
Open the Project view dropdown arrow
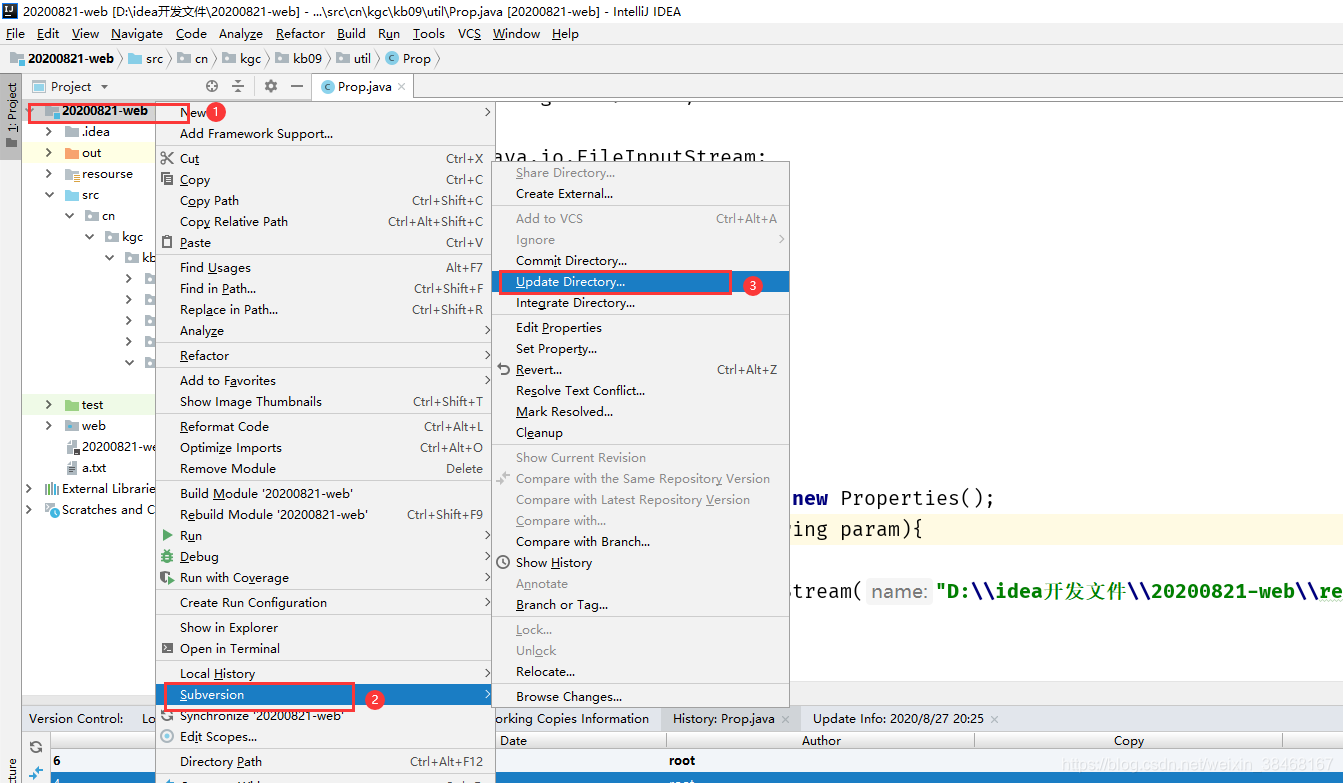tap(104, 87)
